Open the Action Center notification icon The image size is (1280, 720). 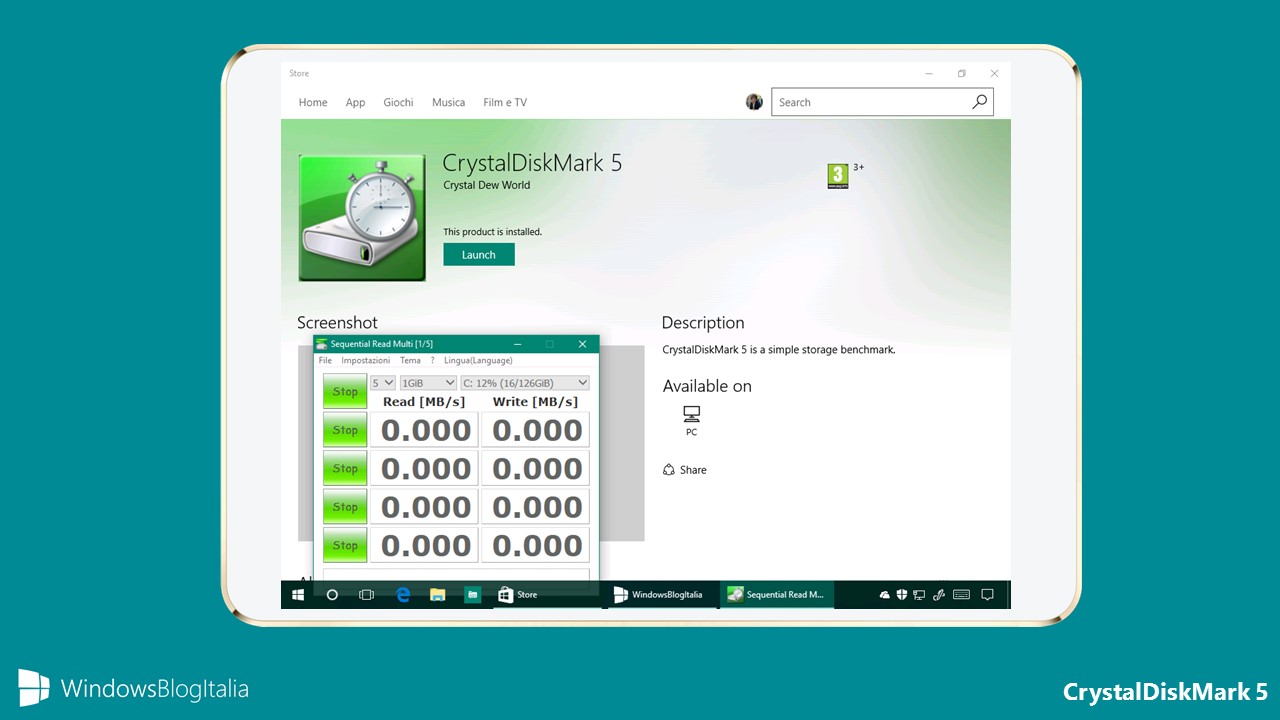pyautogui.click(x=988, y=595)
